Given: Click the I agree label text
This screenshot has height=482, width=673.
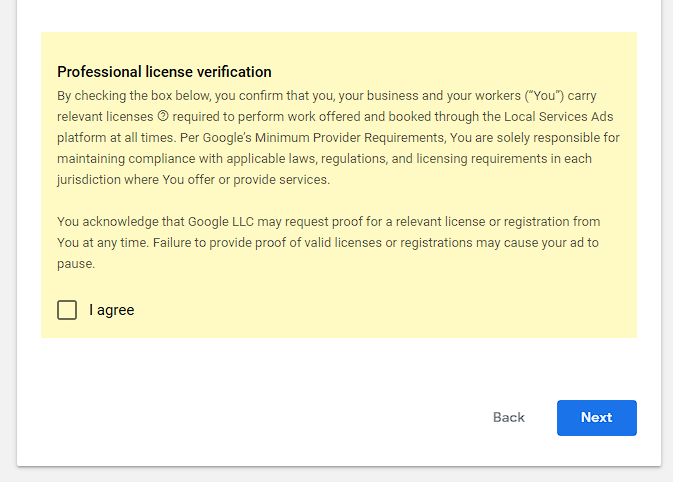Looking at the screenshot, I should [111, 310].
